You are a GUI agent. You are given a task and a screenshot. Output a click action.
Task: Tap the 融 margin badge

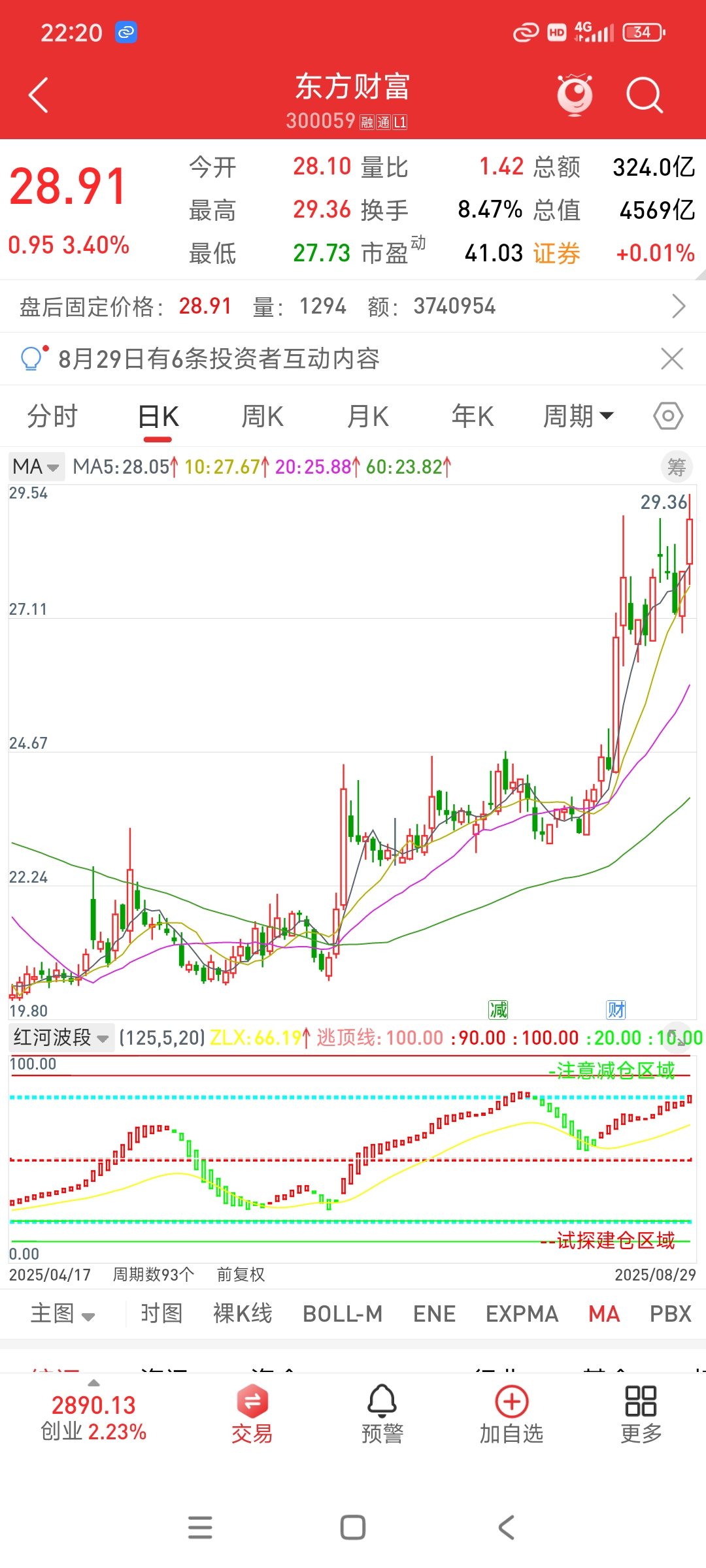pyautogui.click(x=366, y=122)
